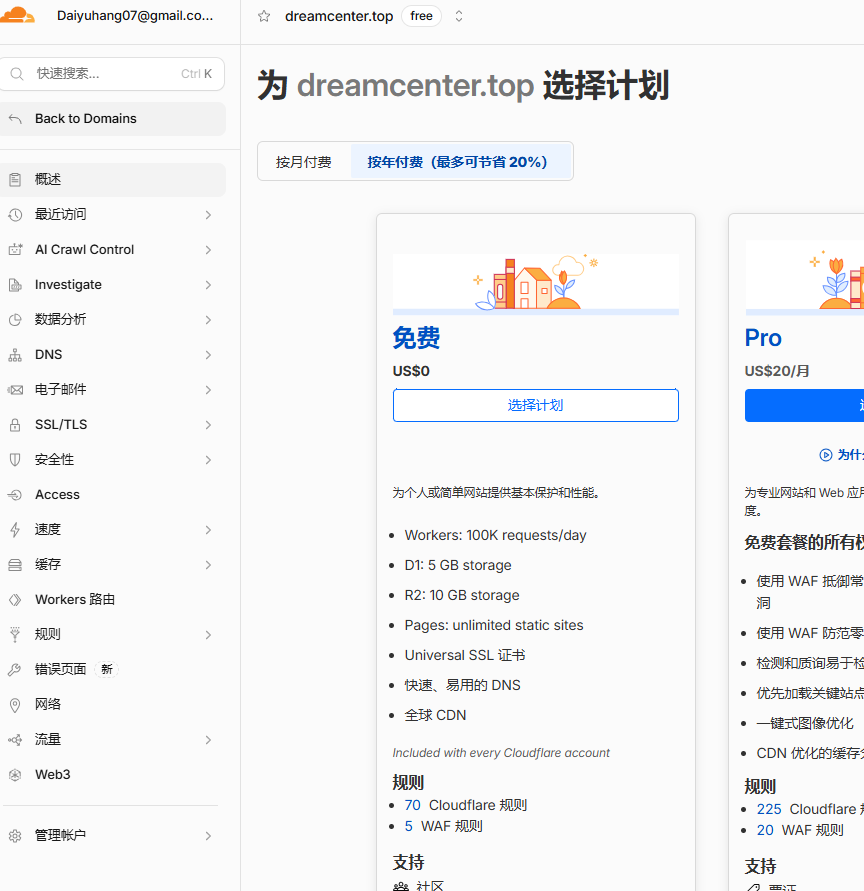Click the blue select button on Pro plan
864x891 pixels.
point(804,405)
